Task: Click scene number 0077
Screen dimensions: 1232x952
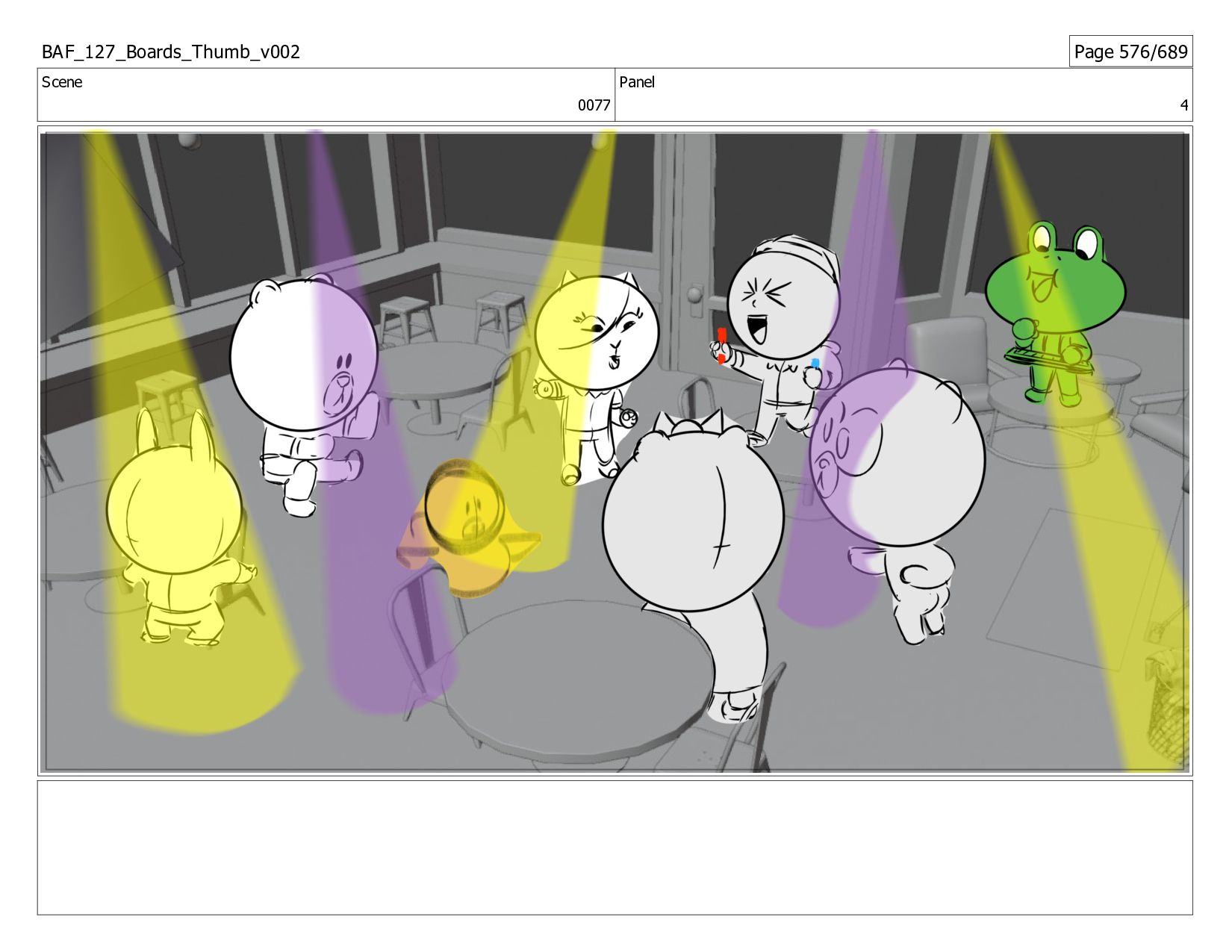Action: tap(594, 105)
